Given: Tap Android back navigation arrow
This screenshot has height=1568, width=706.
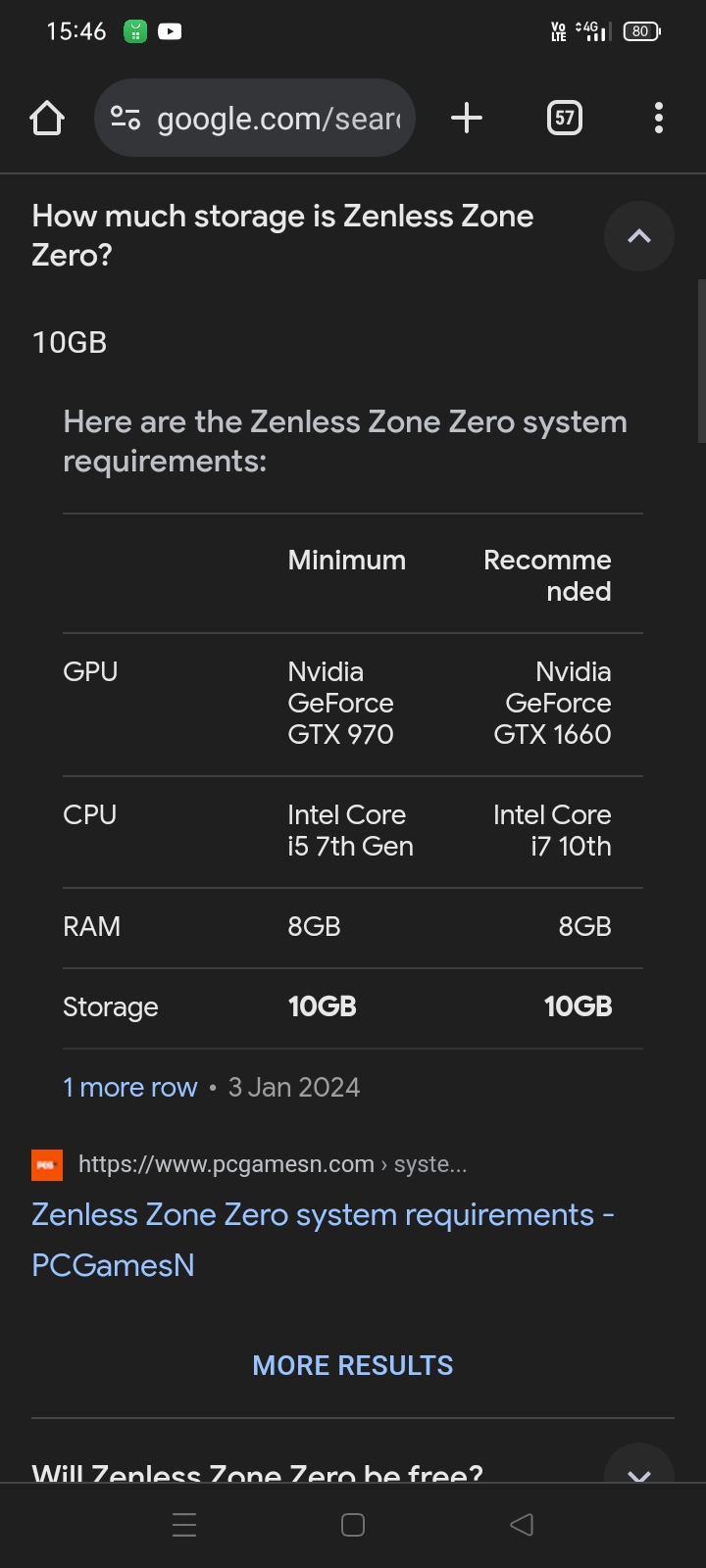Looking at the screenshot, I should pos(522,1525).
